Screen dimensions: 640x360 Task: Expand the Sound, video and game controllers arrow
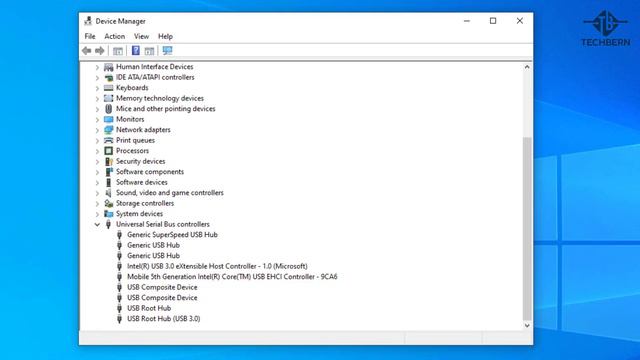[97, 193]
